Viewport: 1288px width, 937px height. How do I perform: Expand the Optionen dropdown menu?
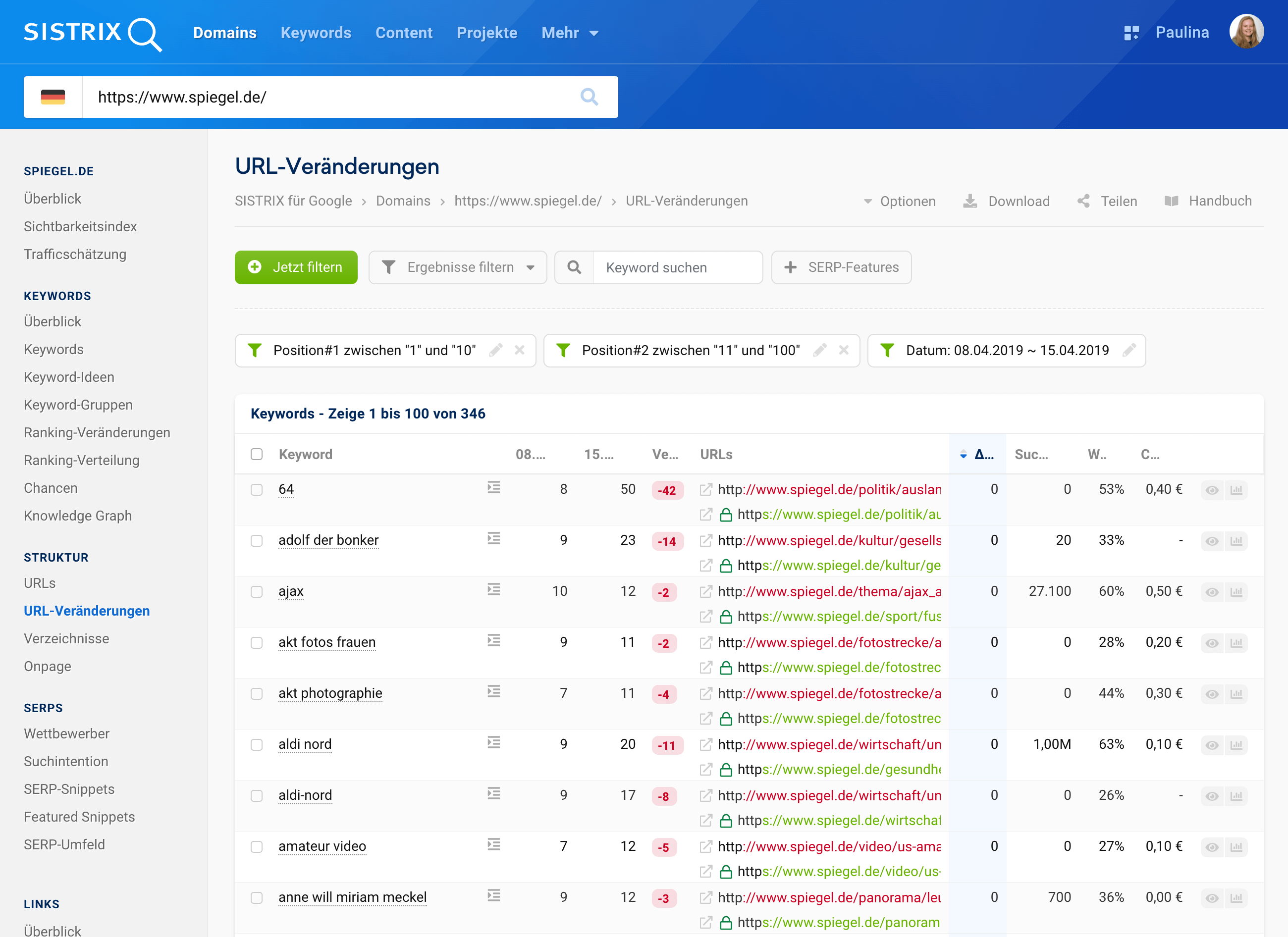pos(898,201)
